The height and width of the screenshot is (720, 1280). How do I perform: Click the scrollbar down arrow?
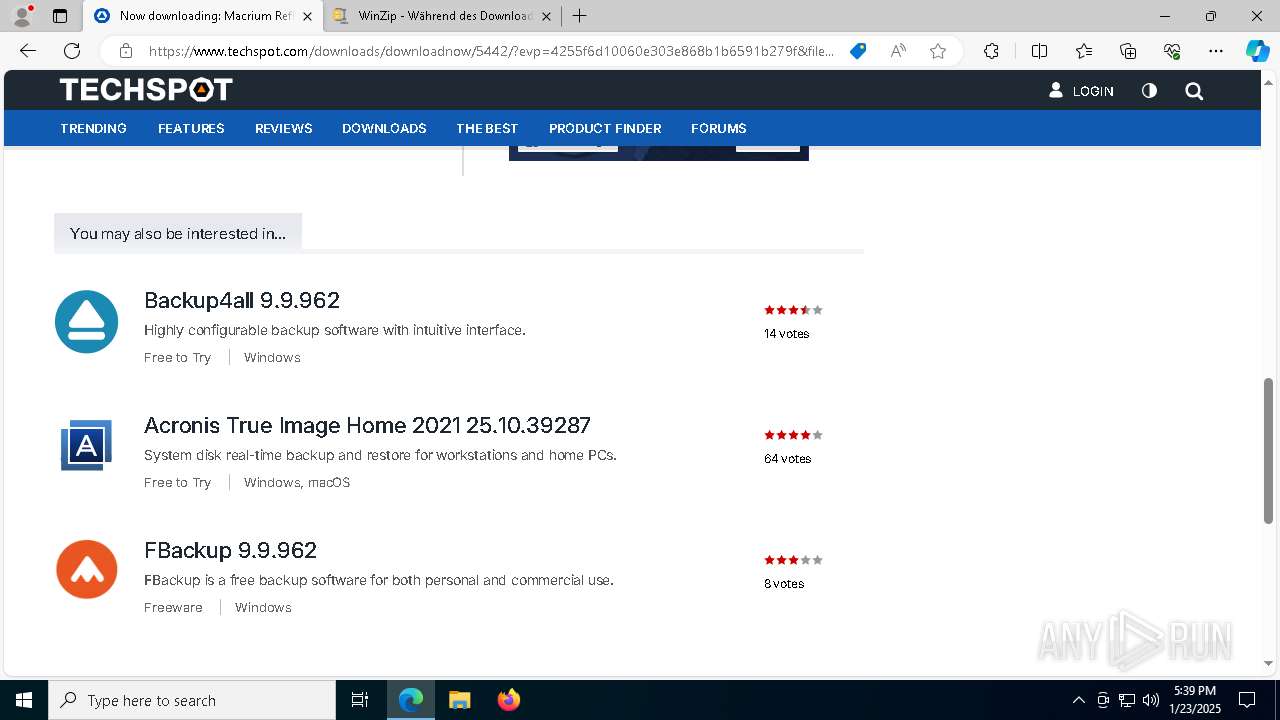[x=1269, y=663]
